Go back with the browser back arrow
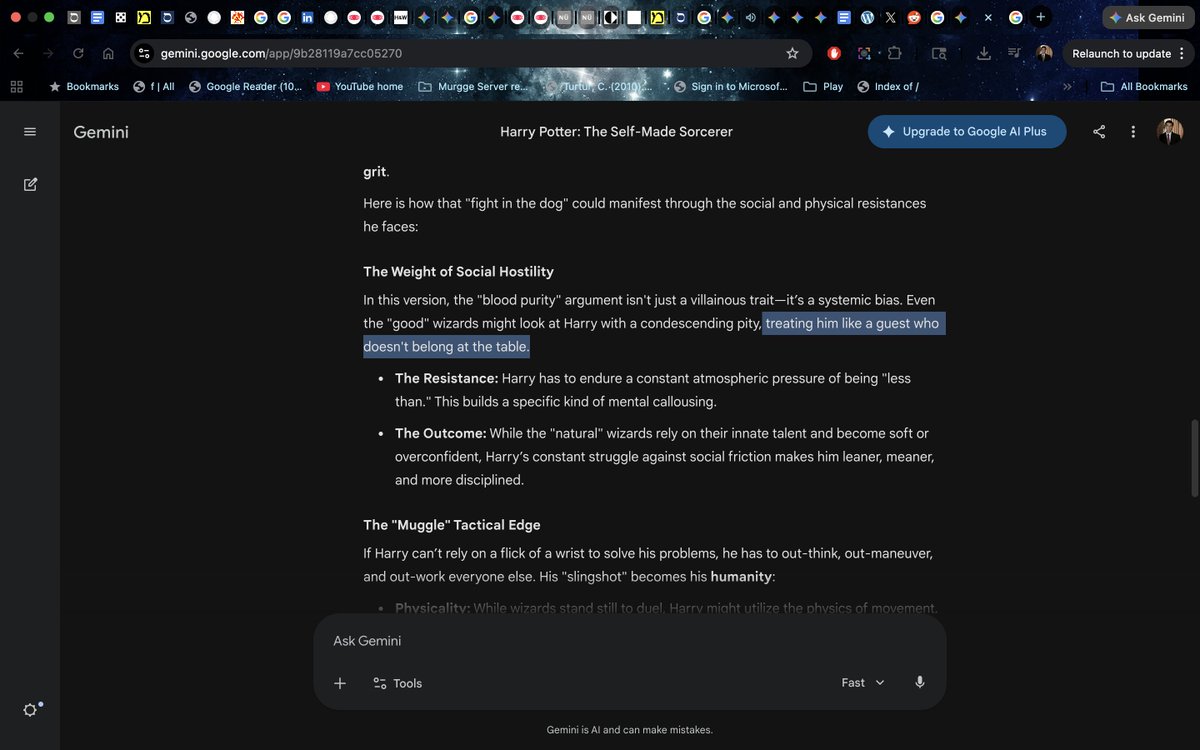This screenshot has width=1200, height=750. (18, 53)
